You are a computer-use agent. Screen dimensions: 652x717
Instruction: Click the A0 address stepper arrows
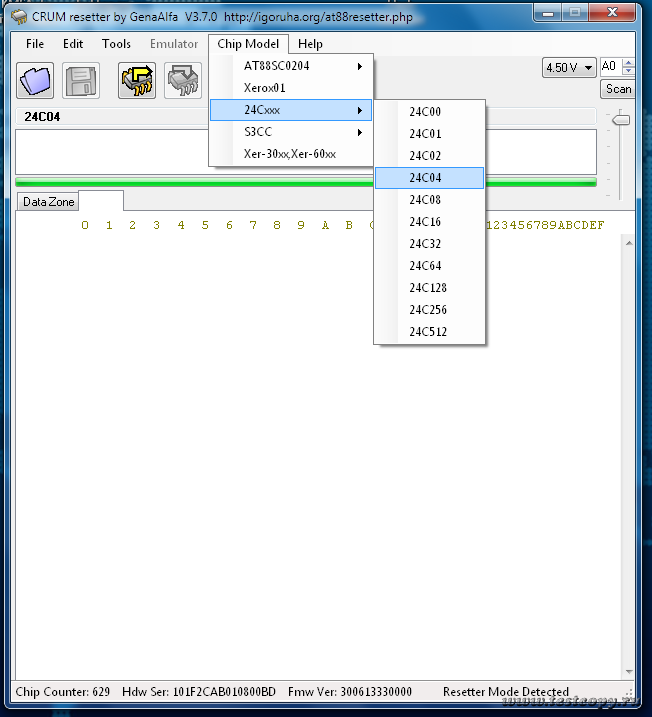point(628,67)
